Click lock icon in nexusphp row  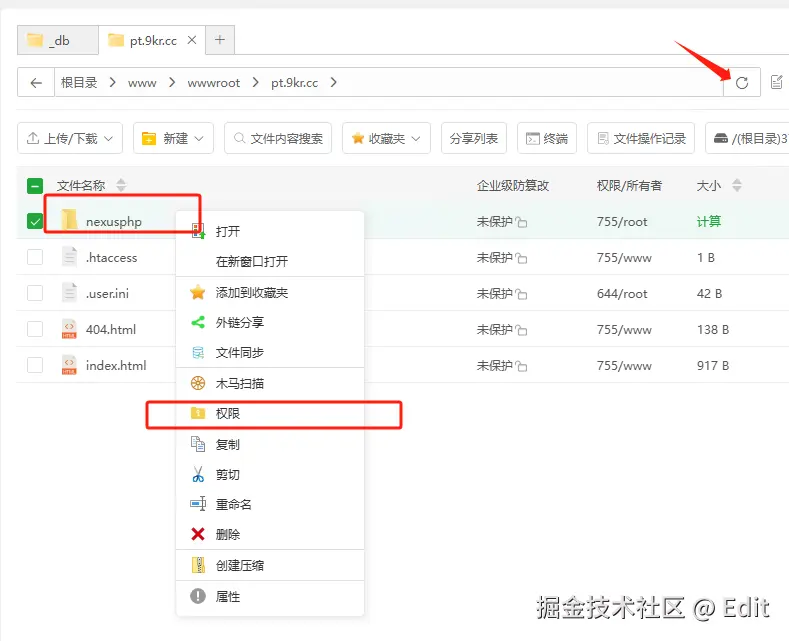[522, 222]
